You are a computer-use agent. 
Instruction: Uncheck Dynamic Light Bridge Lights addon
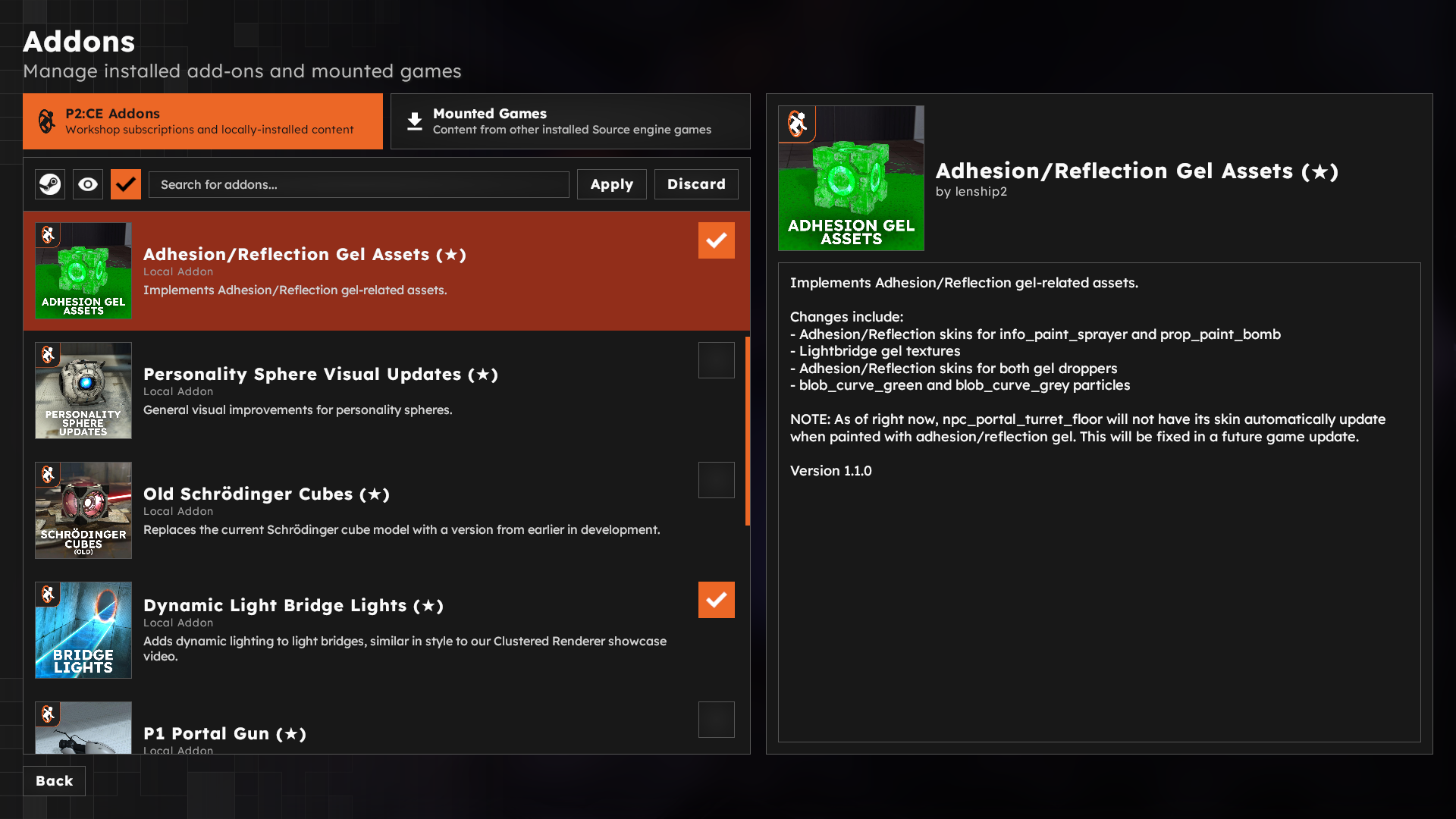coord(716,599)
